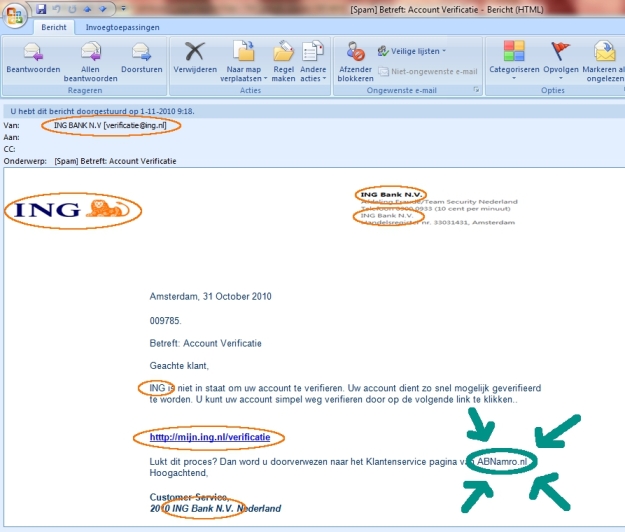The image size is (625, 532).
Task: Click the greeting 'Geachte klant,'
Action: pos(179,366)
